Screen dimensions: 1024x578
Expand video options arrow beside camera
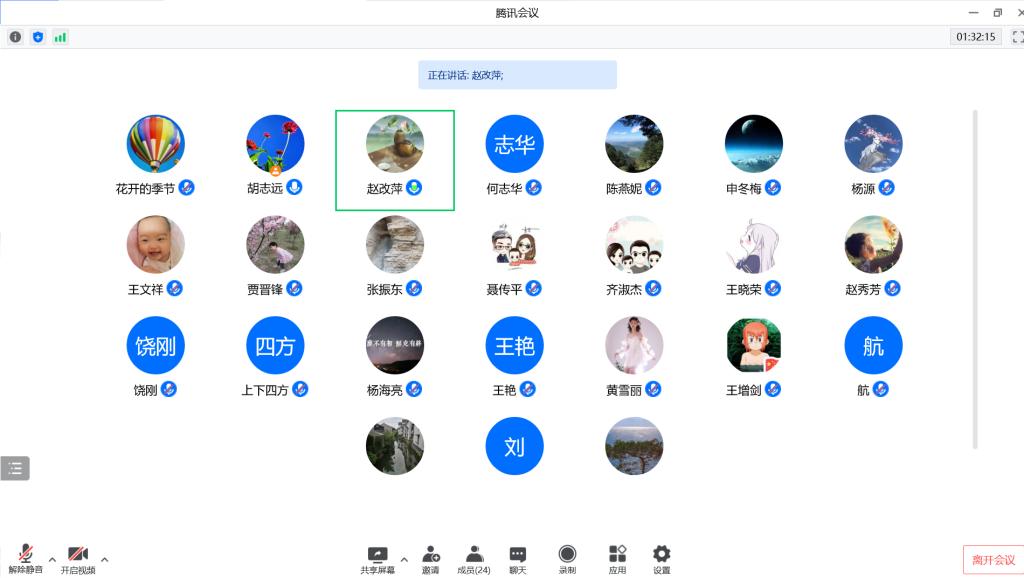click(x=104, y=560)
